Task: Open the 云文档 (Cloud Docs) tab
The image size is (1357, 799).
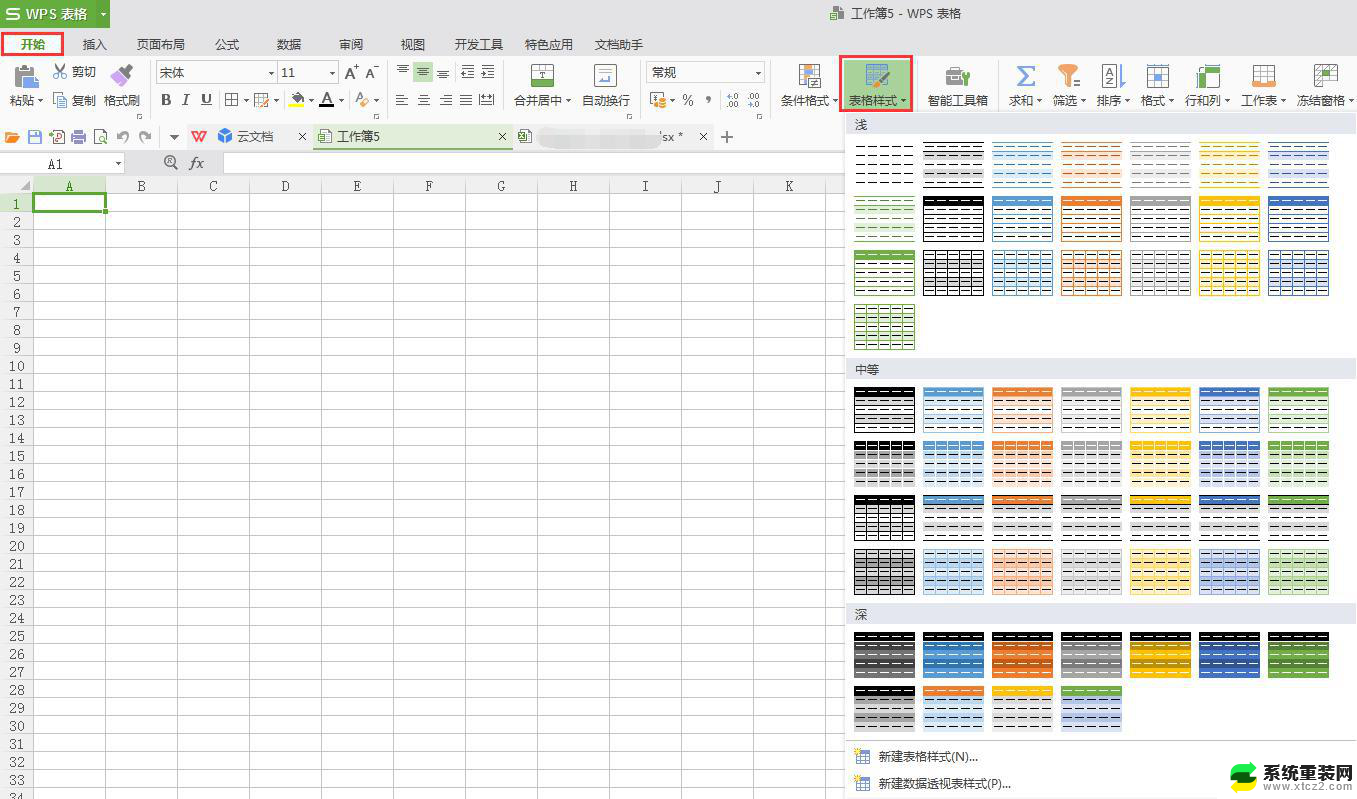Action: click(x=254, y=137)
